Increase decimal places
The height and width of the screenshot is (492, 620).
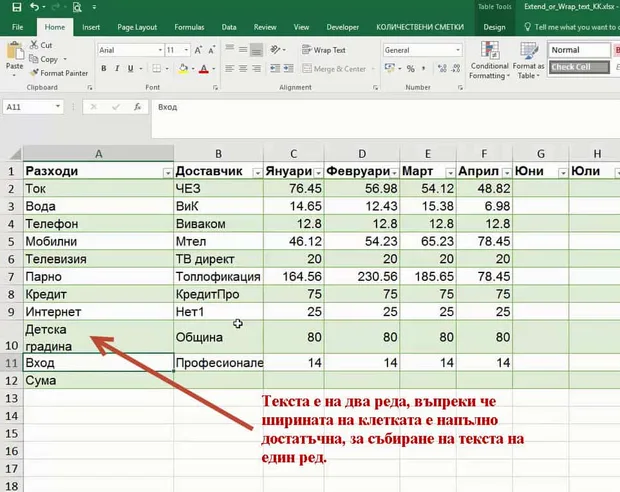pos(442,69)
